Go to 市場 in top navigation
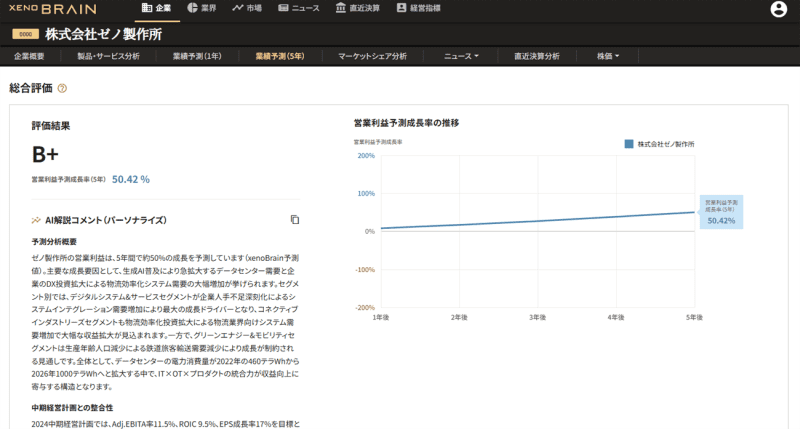 [246, 9]
